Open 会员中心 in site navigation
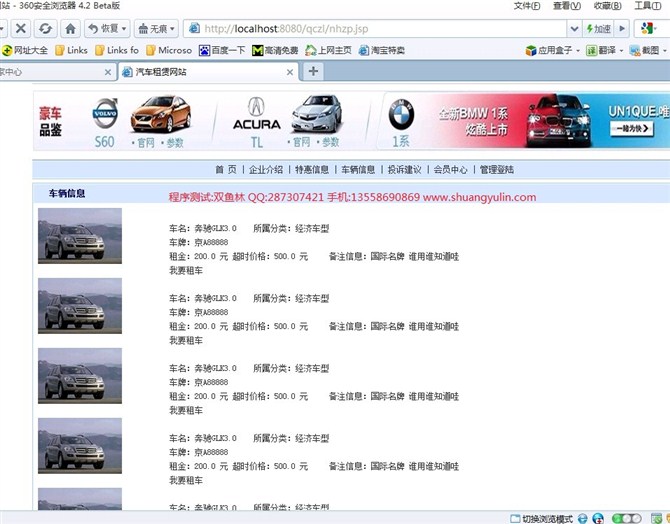Screen dimensions: 670x524 (x=450, y=170)
